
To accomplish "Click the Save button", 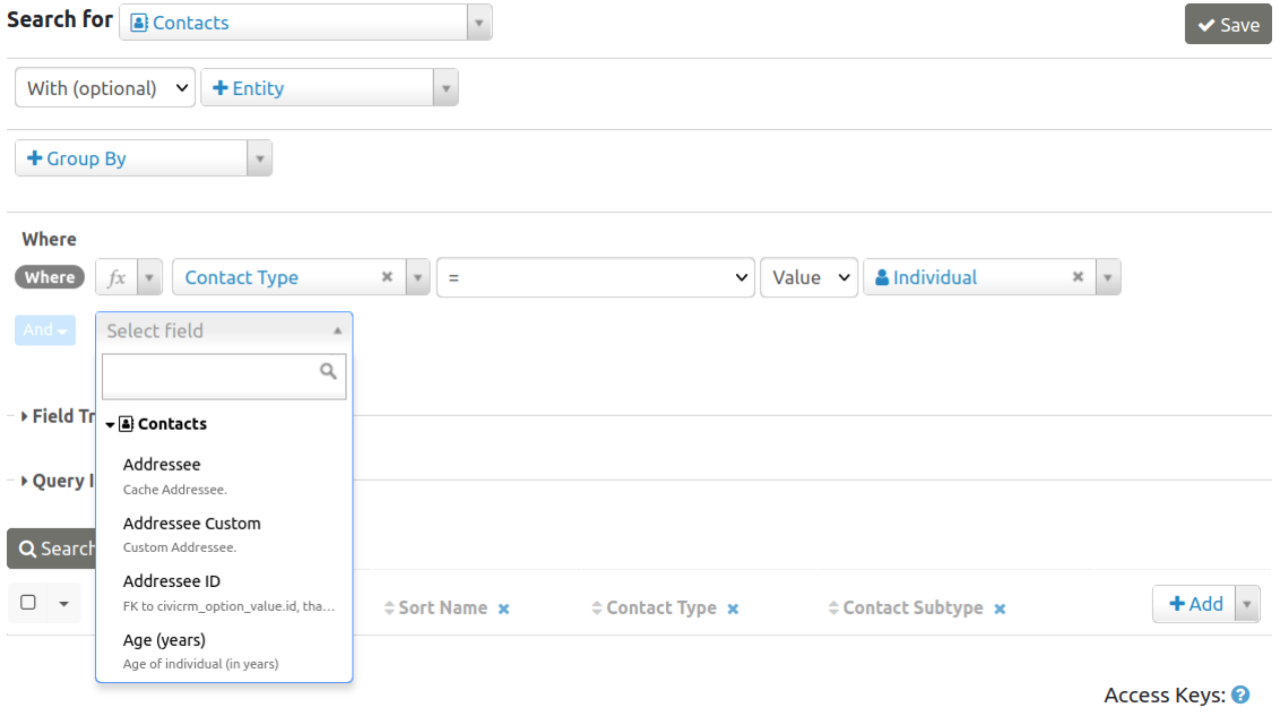I will pyautogui.click(x=1227, y=25).
